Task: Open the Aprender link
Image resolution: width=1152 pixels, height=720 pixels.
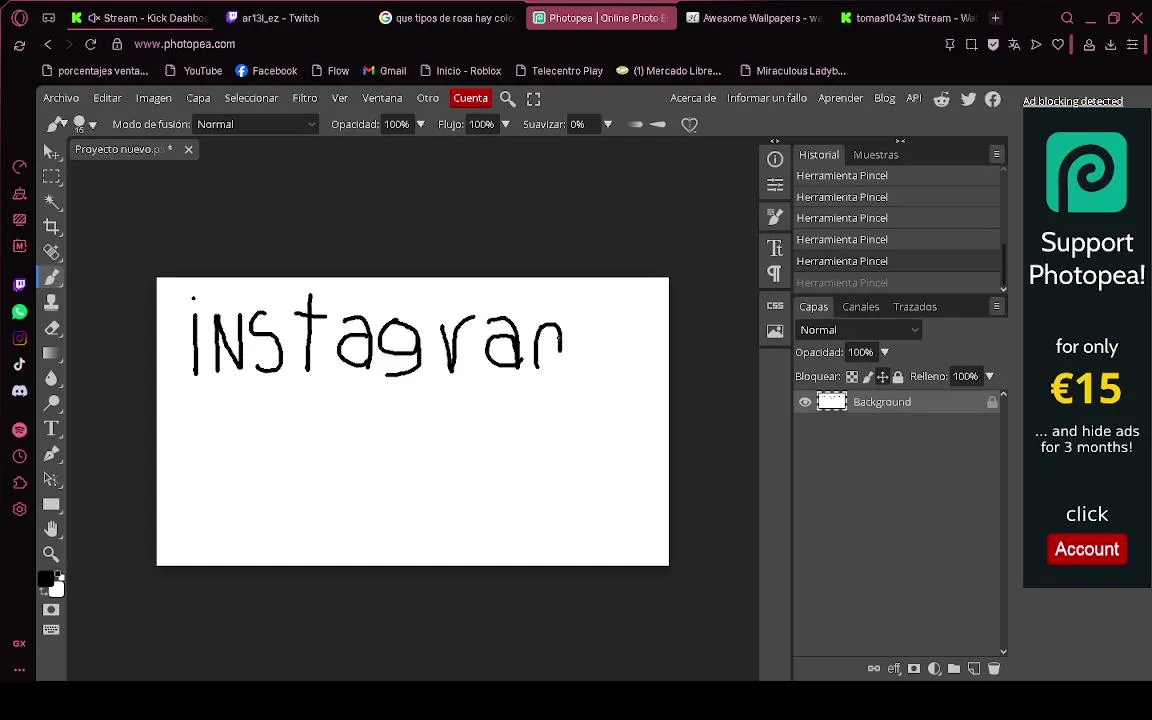Action: coord(840,98)
